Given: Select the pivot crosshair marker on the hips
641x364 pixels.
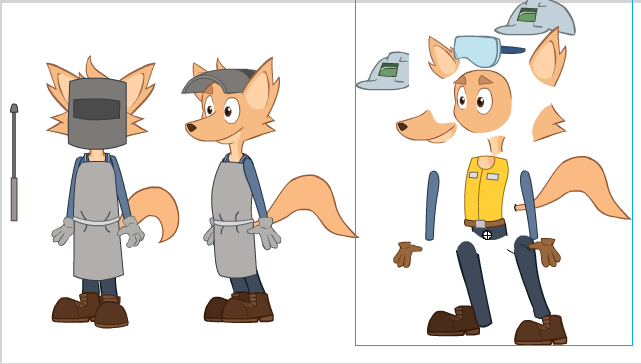Looking at the screenshot, I should [x=487, y=235].
